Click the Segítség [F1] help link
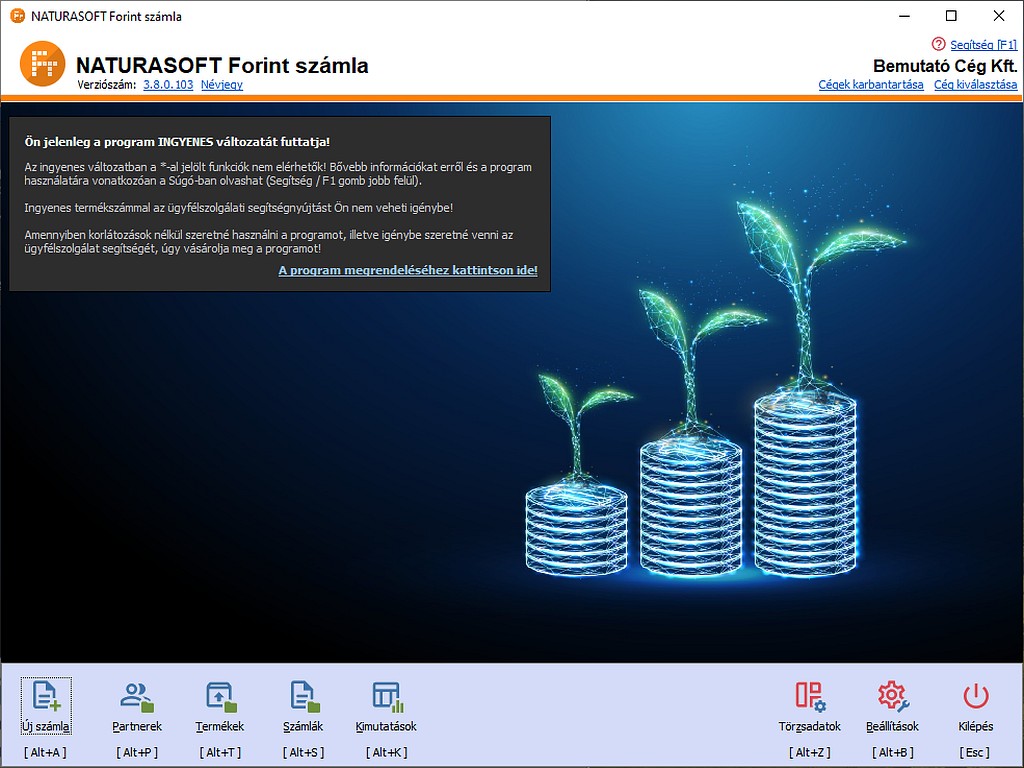This screenshot has width=1024, height=768. (984, 45)
